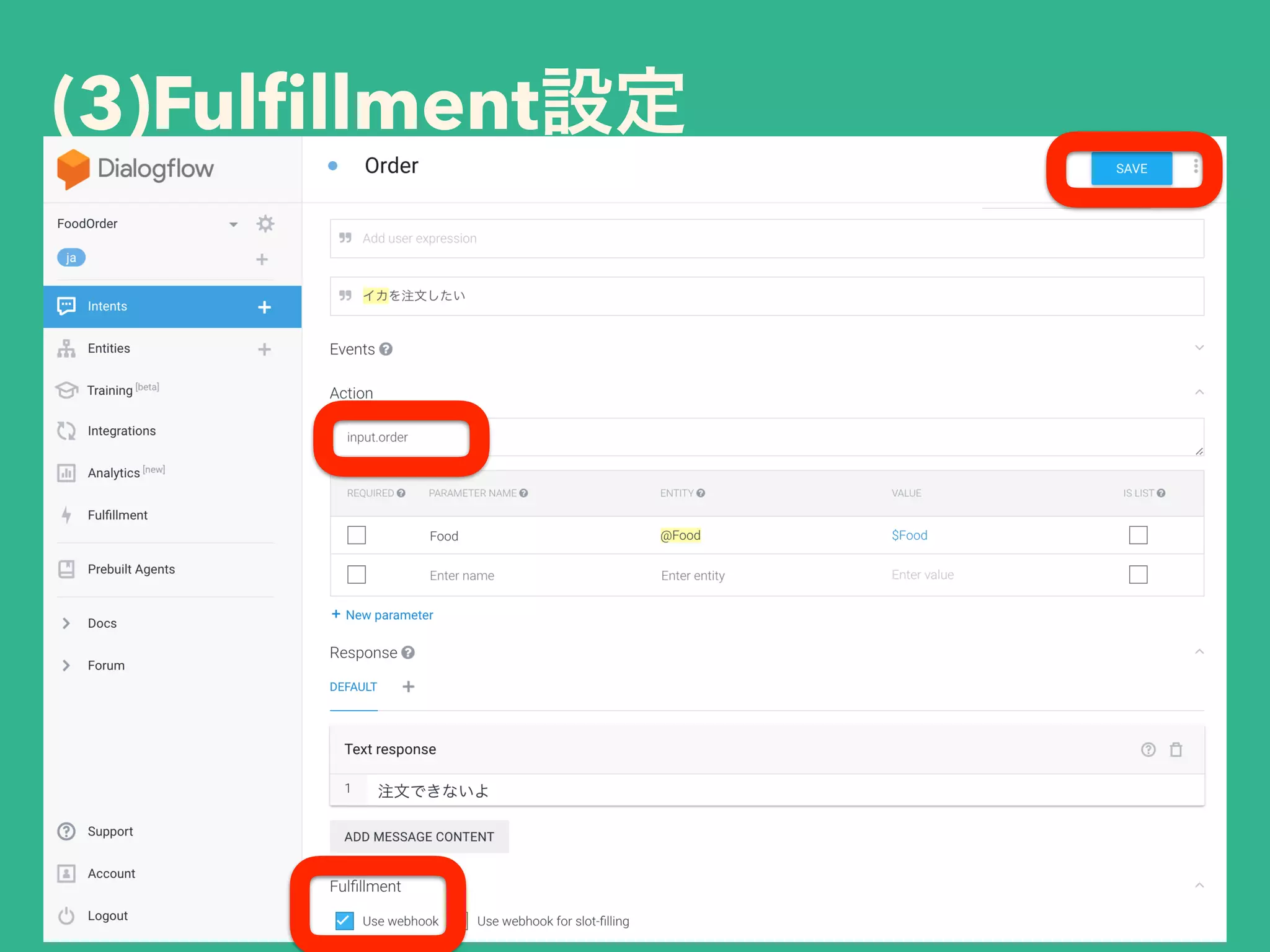Open Prebuilt Agents in the sidebar
Image resolution: width=1270 pixels, height=952 pixels.
tap(131, 570)
